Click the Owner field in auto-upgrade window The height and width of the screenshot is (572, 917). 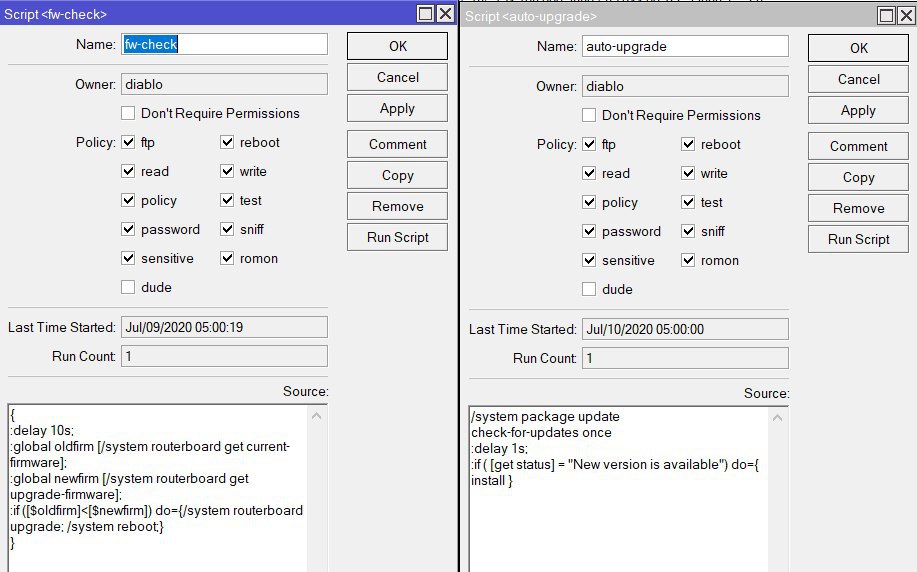(685, 86)
